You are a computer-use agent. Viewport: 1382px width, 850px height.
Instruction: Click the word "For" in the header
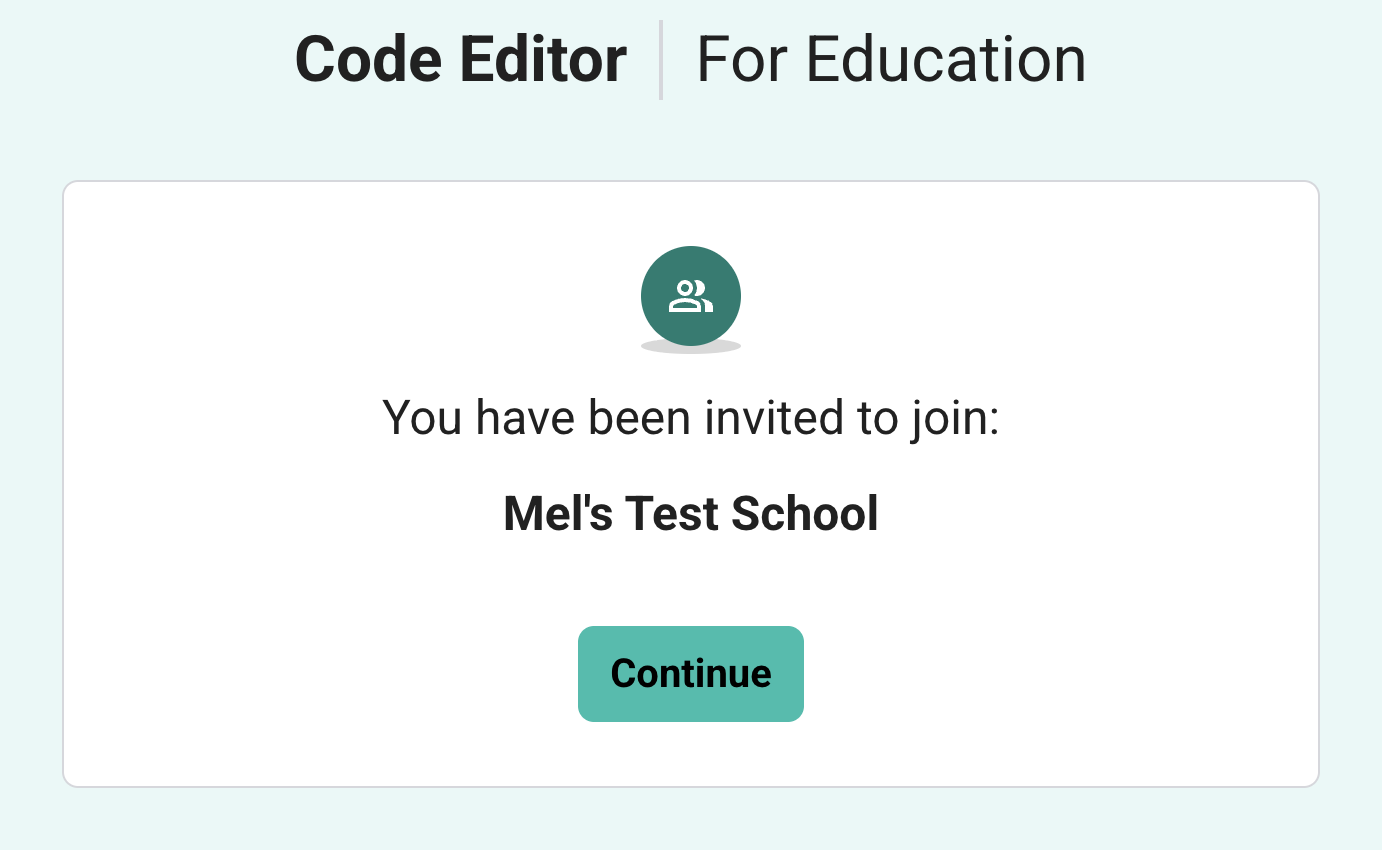(744, 60)
